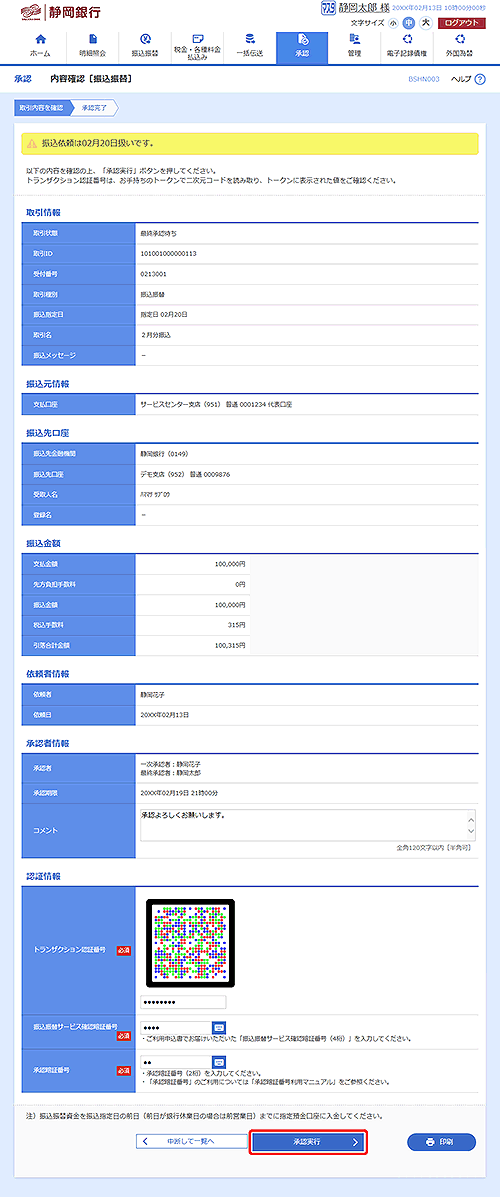Screen dimensions: 500x1197
Task: Open software keyboard for 承認暗証番号
Action: pos(218,1062)
